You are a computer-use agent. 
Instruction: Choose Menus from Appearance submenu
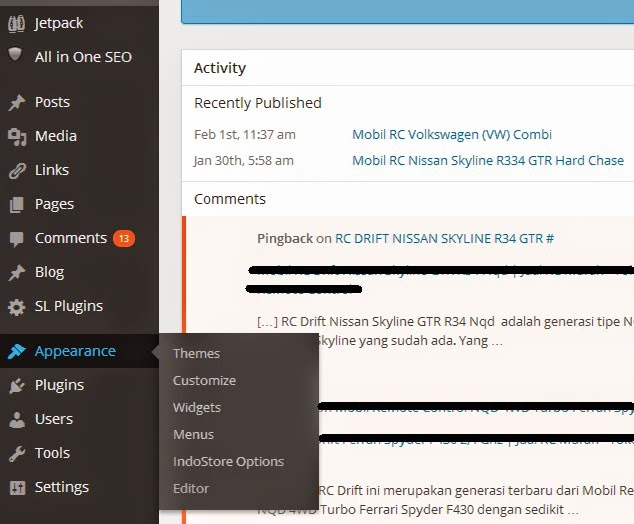tap(193, 435)
